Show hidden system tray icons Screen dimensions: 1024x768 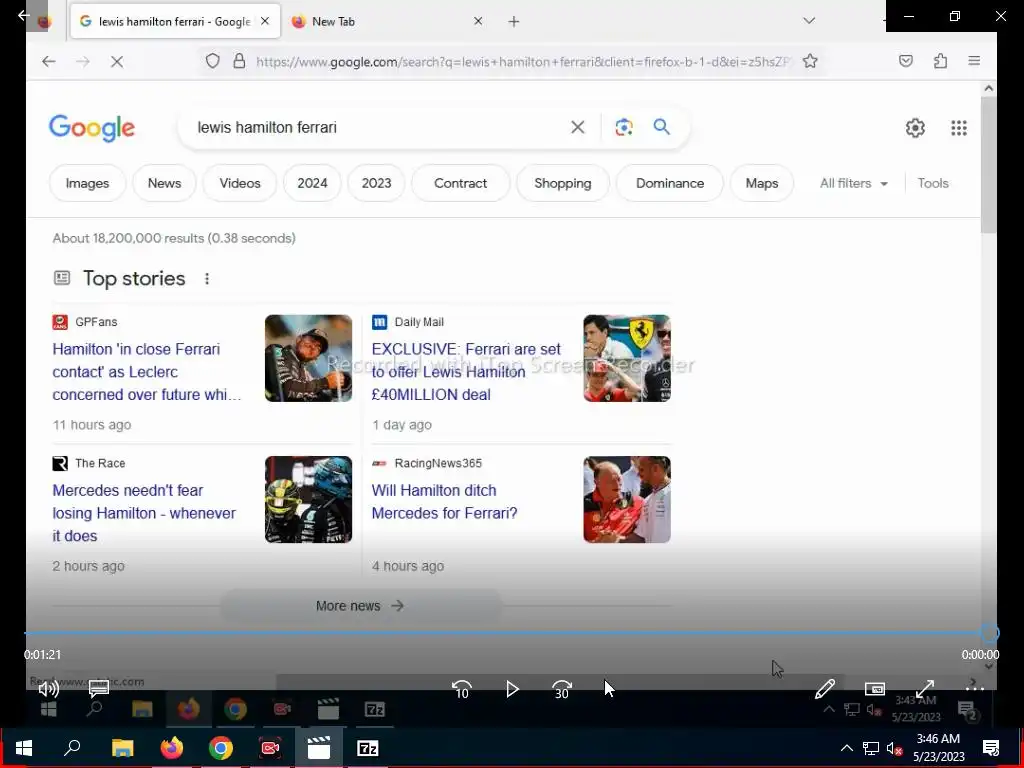[846, 748]
